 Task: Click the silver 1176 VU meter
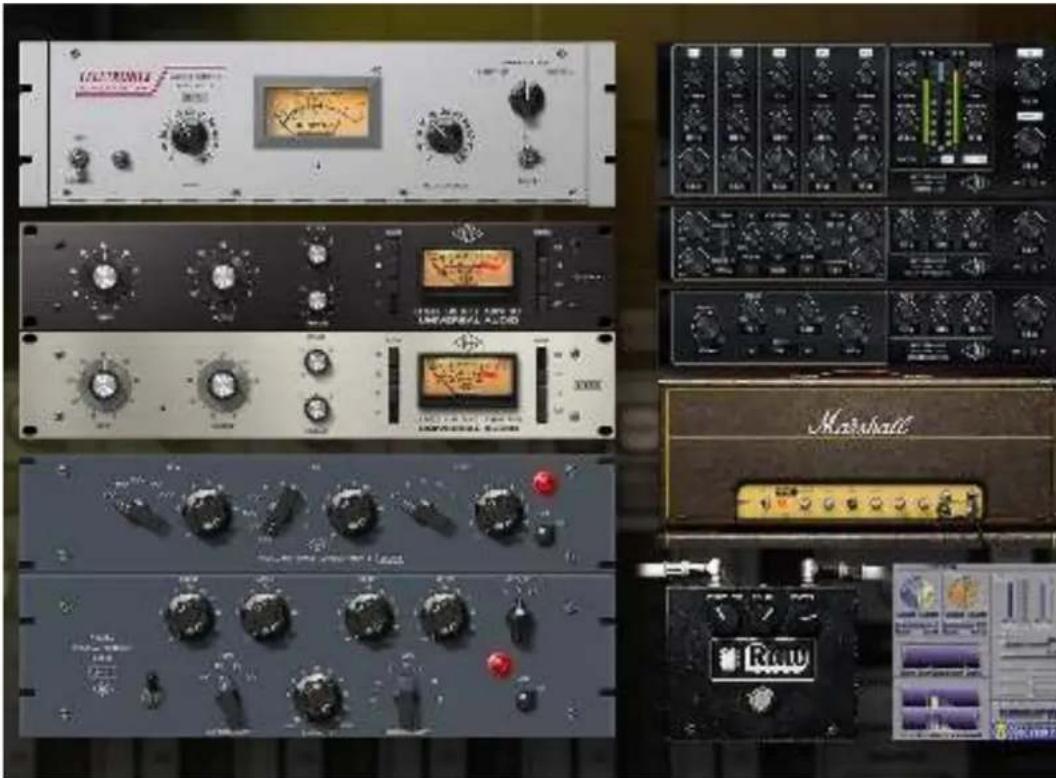(467, 381)
